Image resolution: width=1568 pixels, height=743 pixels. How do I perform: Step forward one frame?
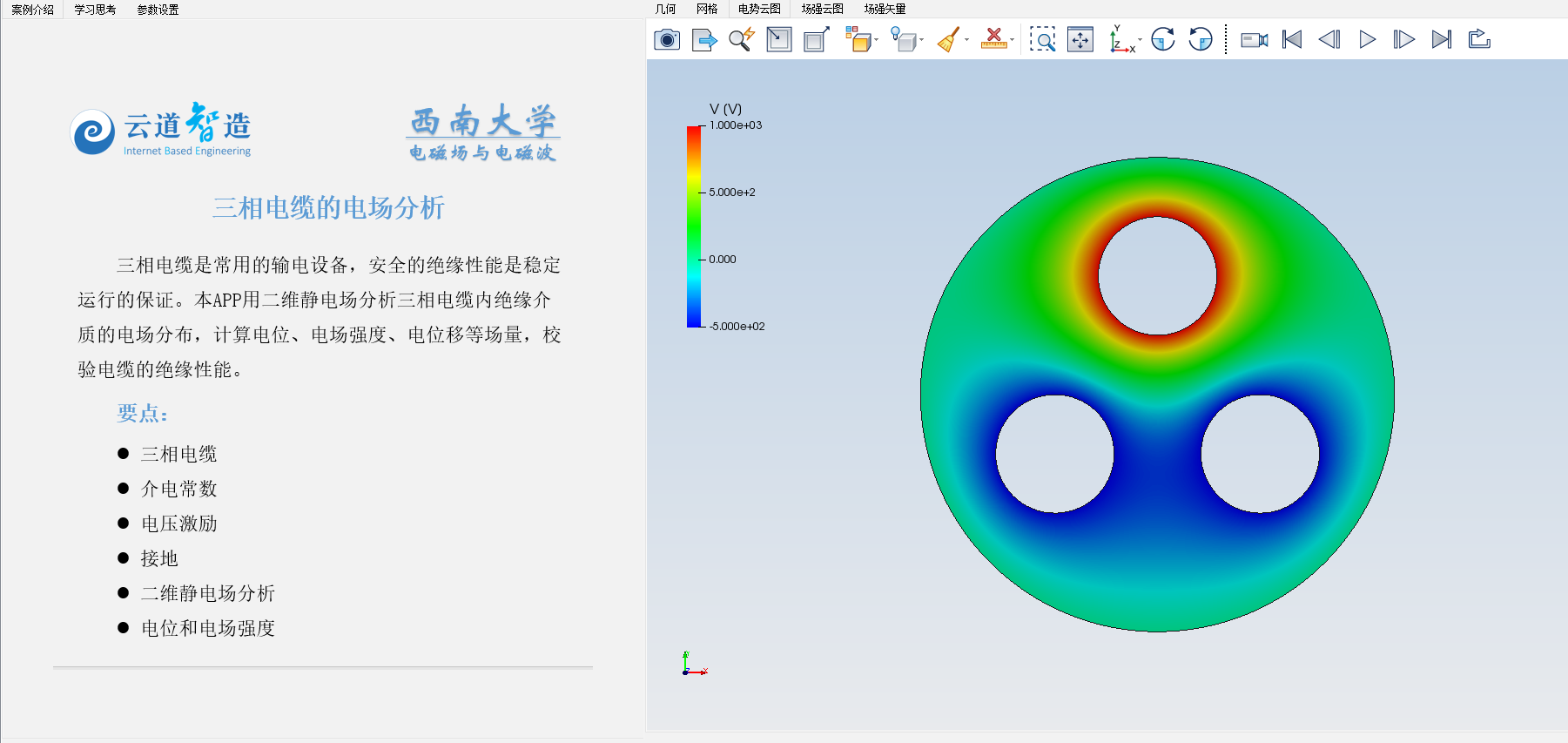tap(1404, 39)
